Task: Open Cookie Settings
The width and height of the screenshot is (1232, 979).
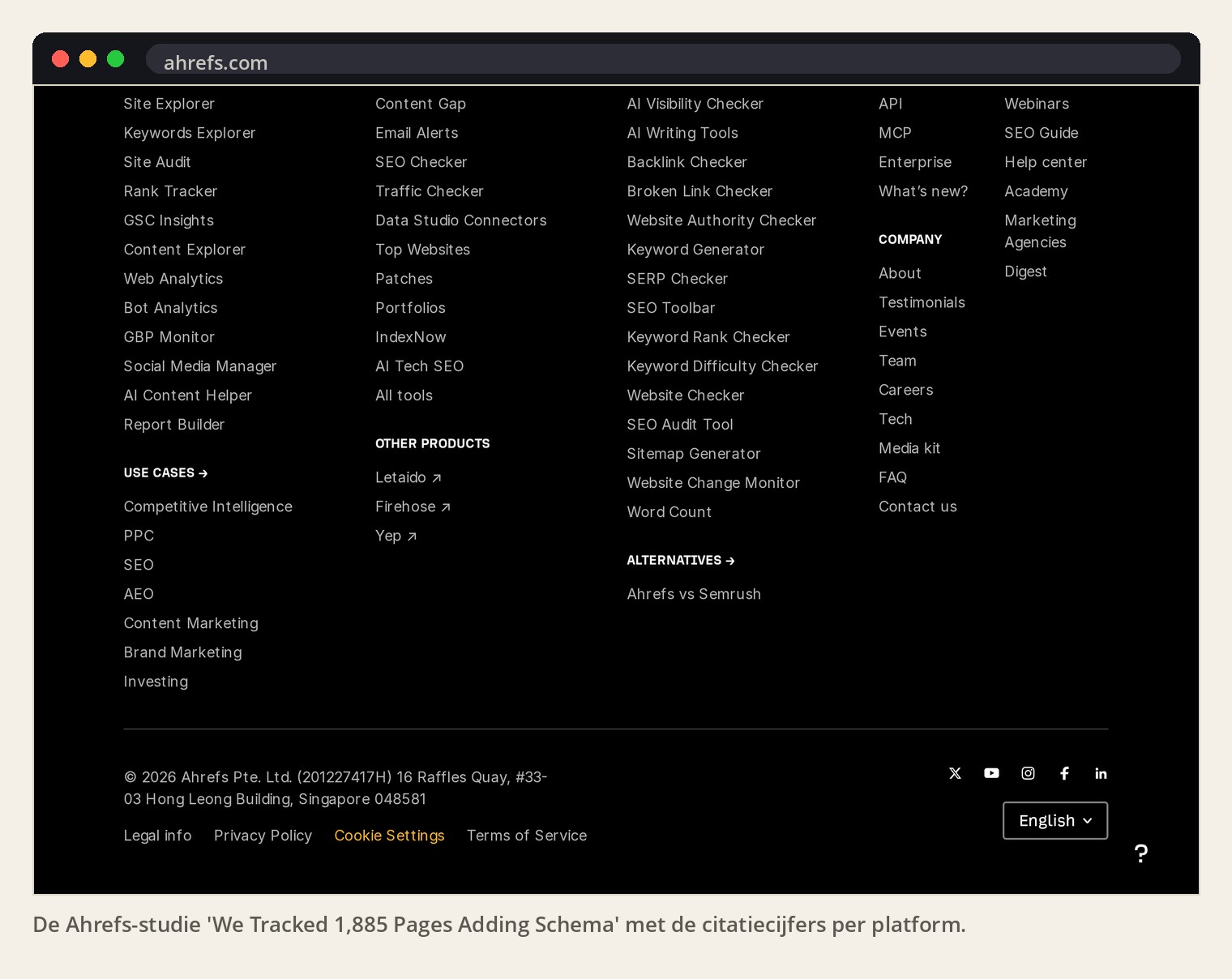Action: point(389,836)
